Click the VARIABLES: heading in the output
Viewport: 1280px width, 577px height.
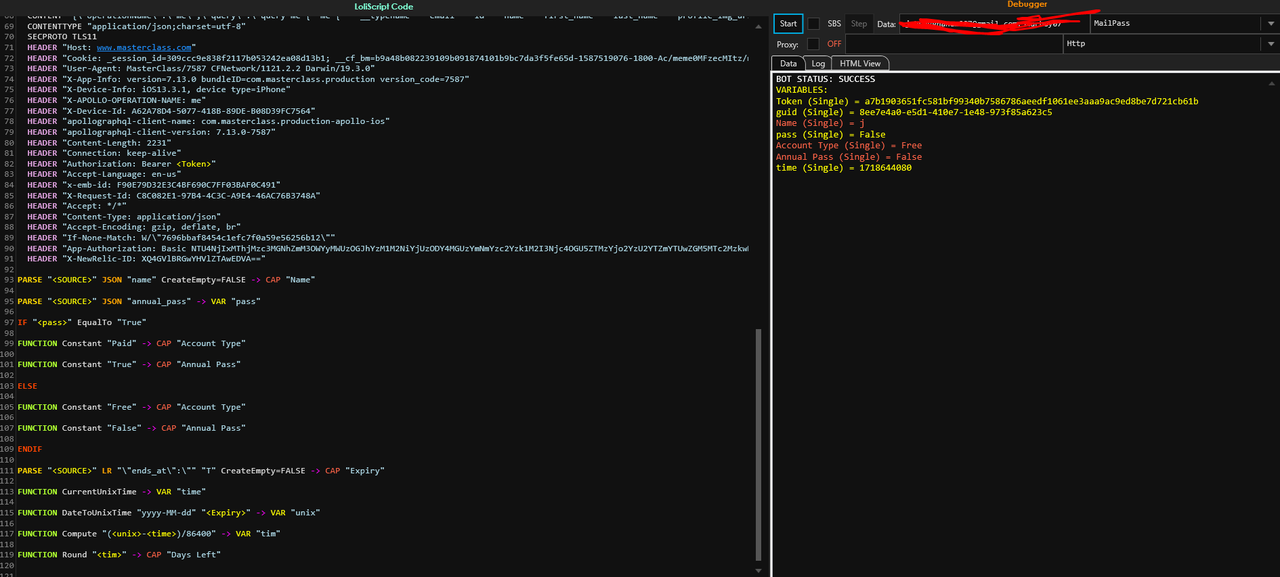(802, 90)
